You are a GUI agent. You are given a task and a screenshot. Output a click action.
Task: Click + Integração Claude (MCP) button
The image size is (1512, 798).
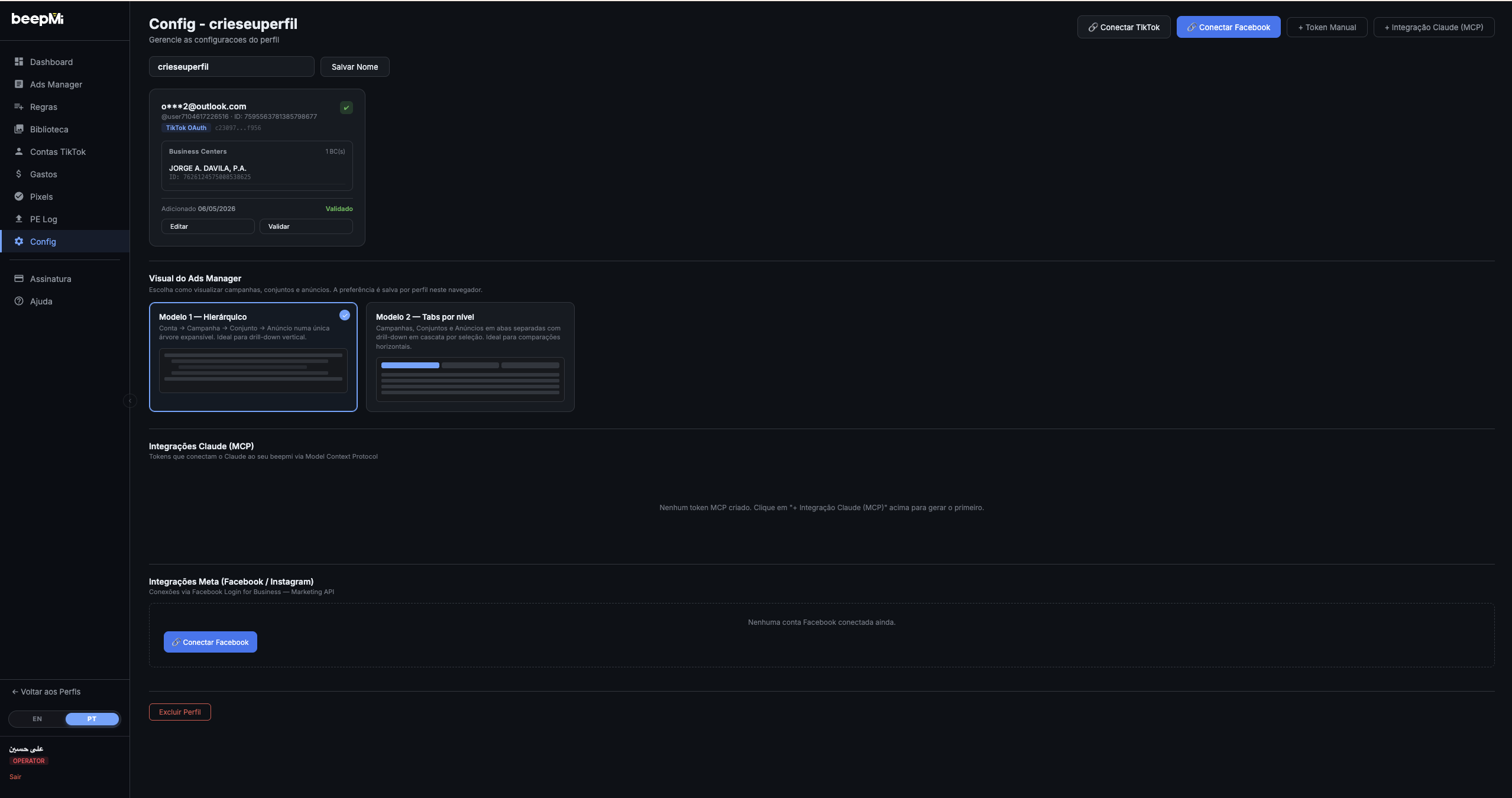click(x=1434, y=27)
